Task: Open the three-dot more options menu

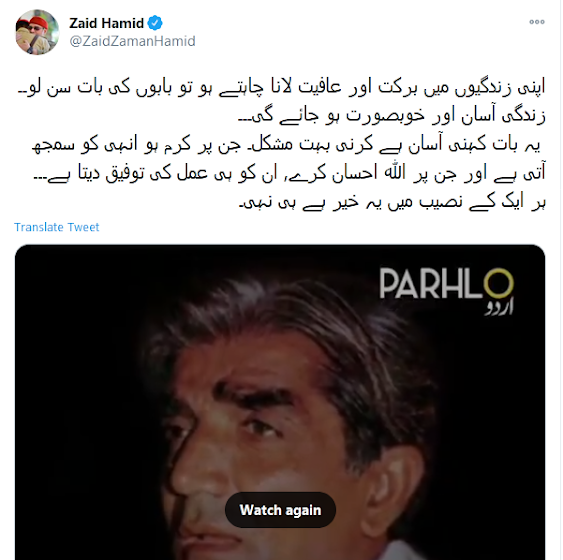Action: 537,22
